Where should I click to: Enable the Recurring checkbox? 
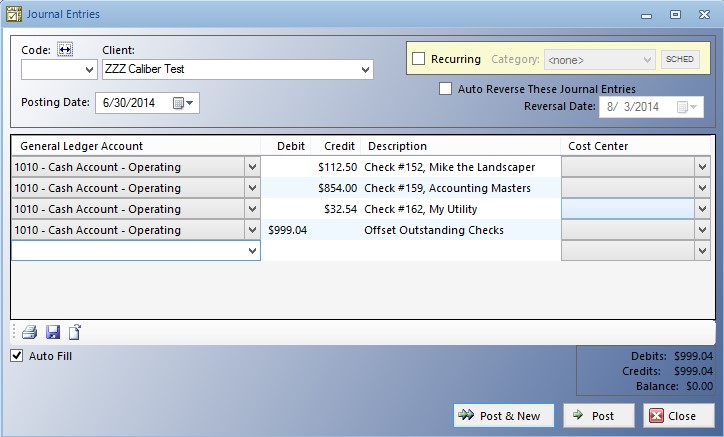(419, 59)
